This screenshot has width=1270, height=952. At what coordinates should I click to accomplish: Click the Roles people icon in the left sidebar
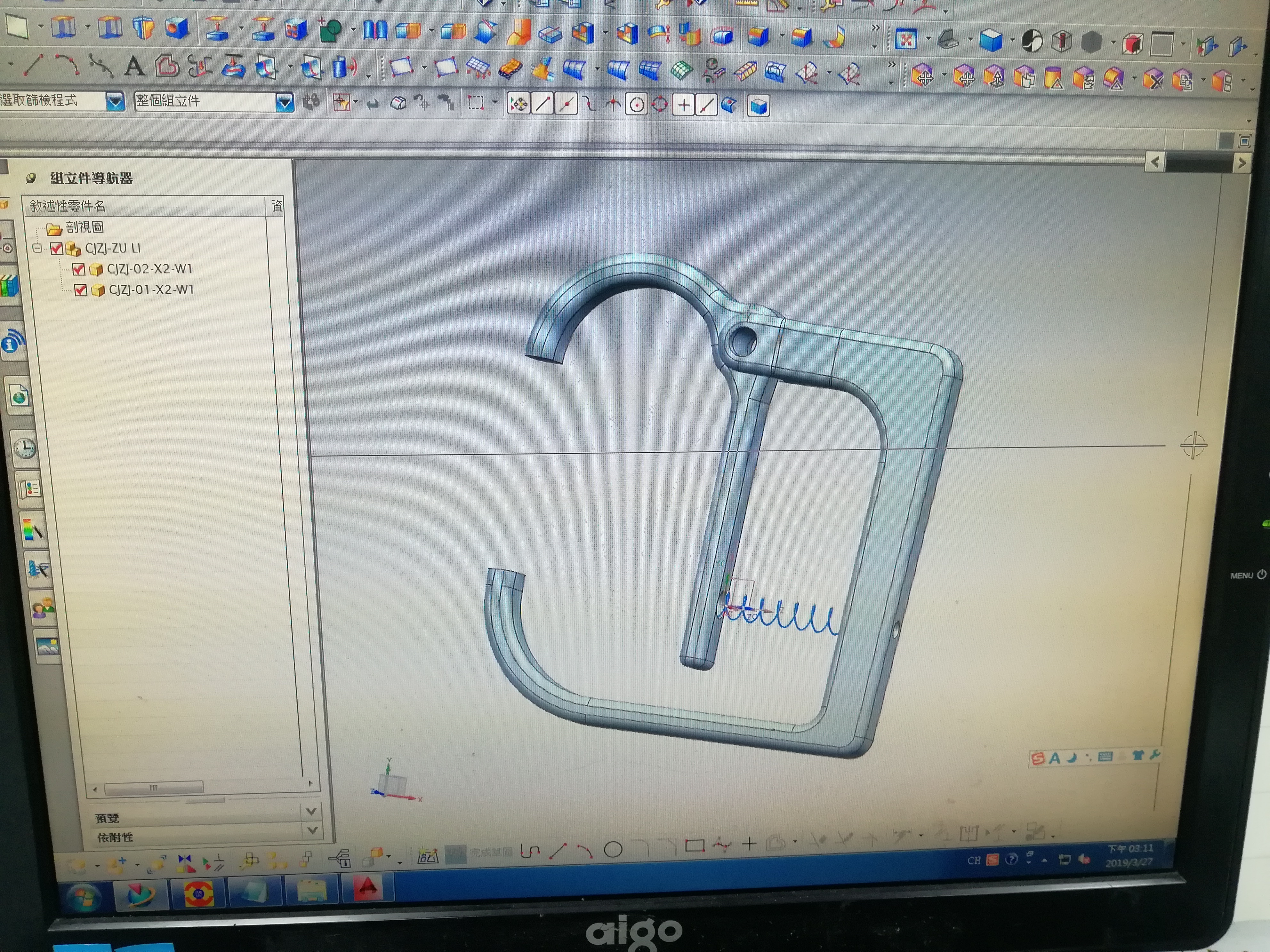[43, 608]
